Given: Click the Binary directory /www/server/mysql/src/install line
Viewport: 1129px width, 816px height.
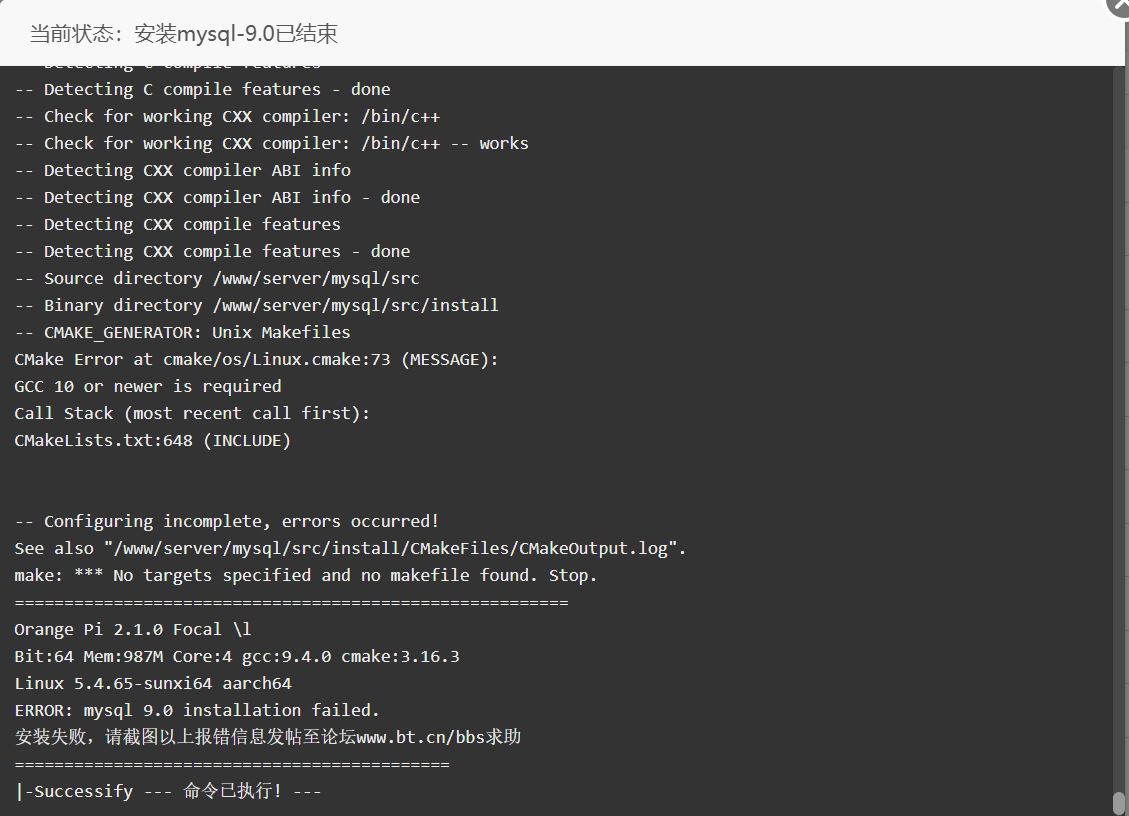Looking at the screenshot, I should click(256, 305).
